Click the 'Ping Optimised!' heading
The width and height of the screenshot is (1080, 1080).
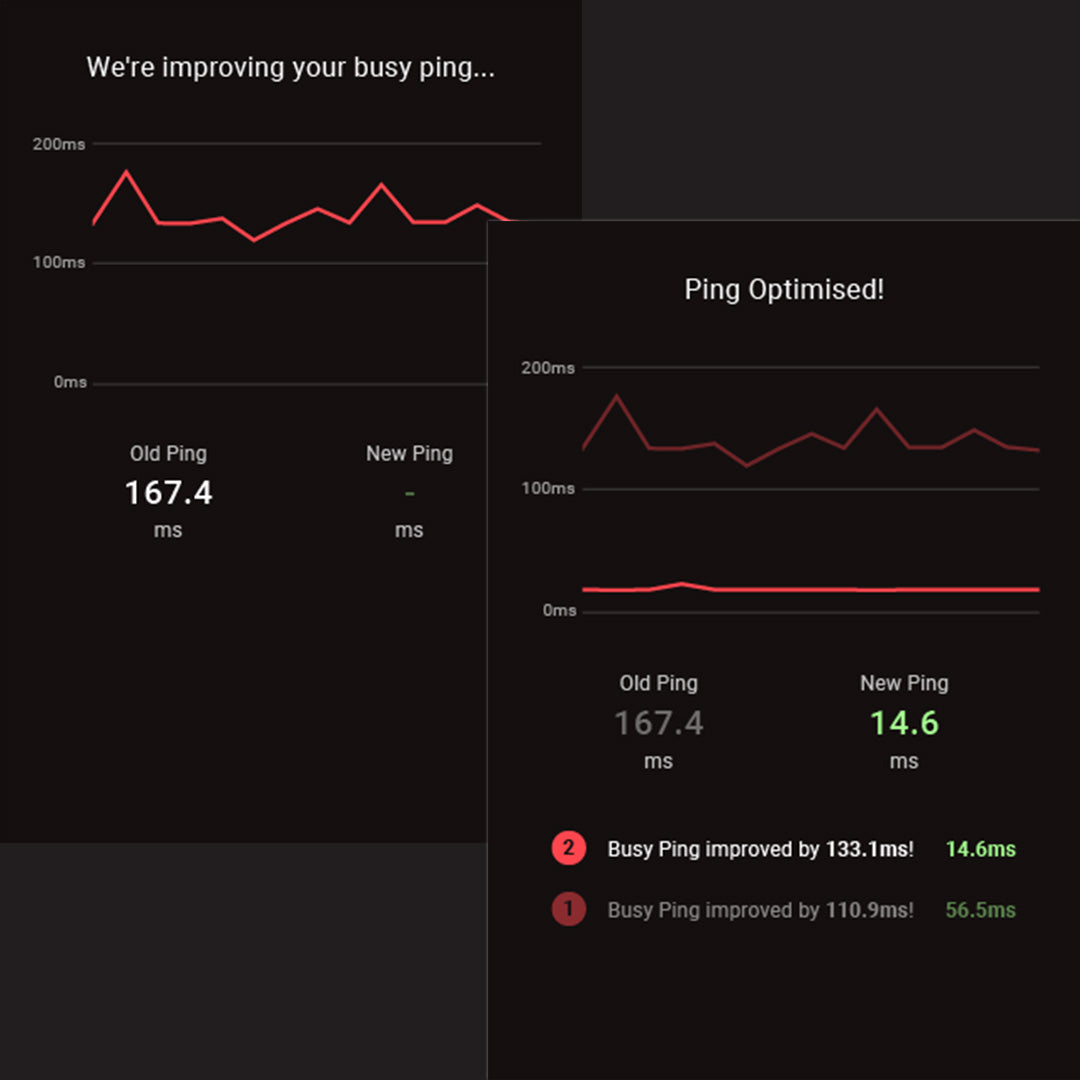pos(784,290)
